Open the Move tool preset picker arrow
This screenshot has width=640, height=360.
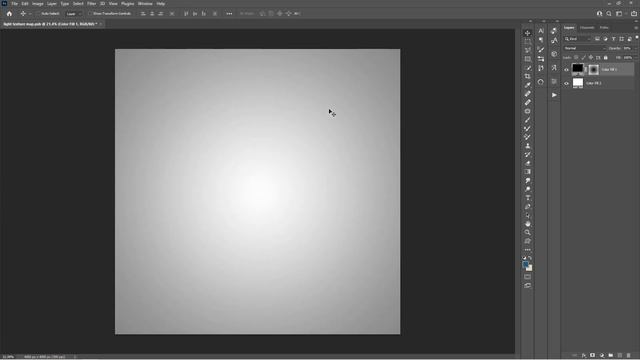click(x=30, y=14)
